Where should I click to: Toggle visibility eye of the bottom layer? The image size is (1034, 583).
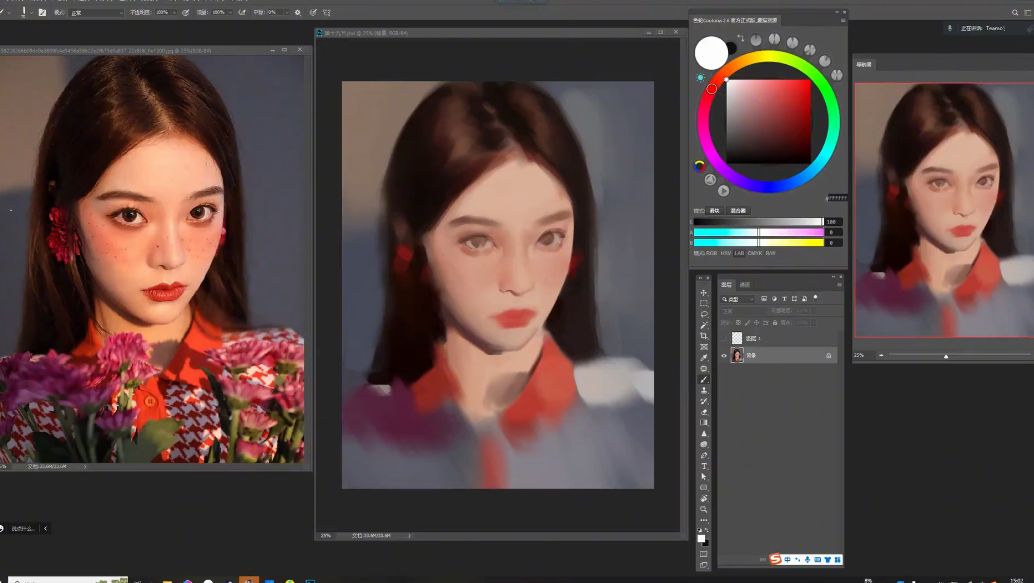tap(723, 355)
